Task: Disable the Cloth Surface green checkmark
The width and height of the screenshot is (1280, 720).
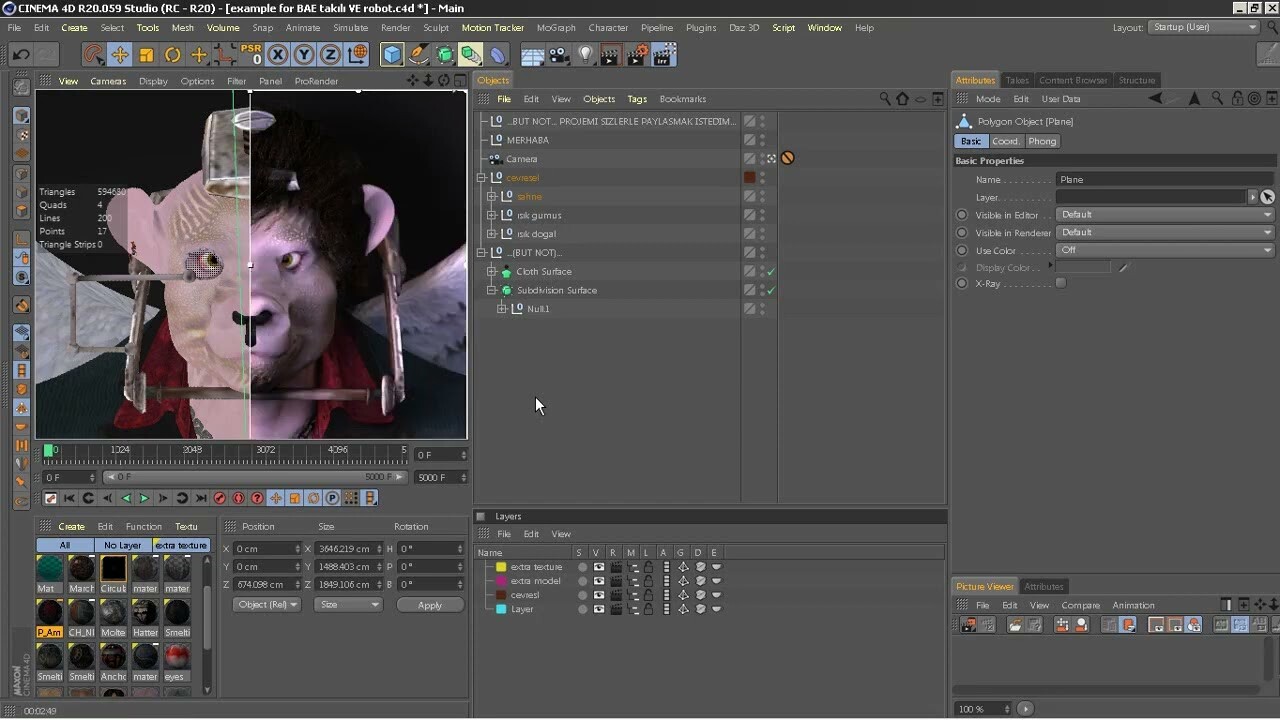Action: coord(770,271)
